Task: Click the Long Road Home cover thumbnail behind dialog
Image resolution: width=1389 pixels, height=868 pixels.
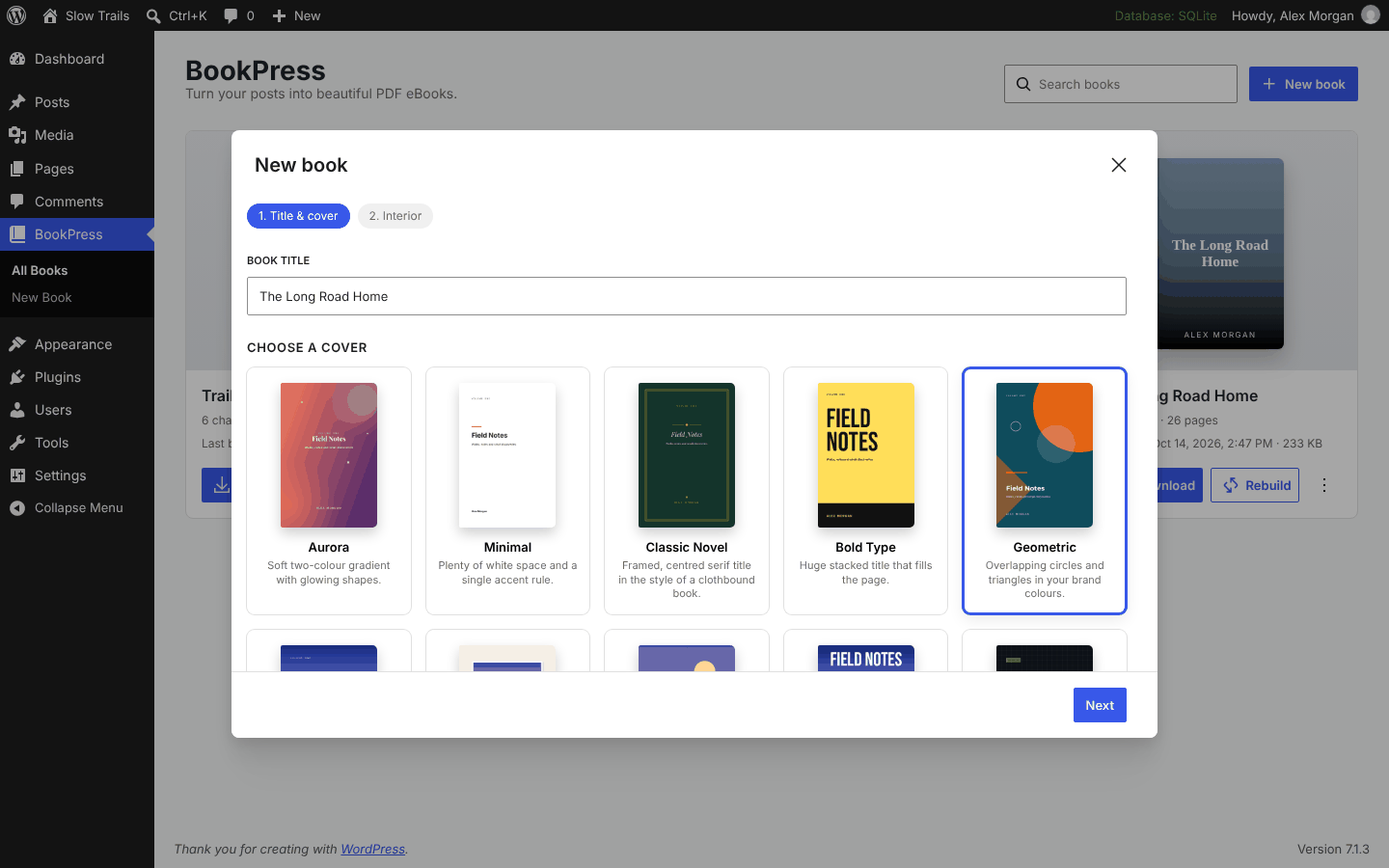Action: [1220, 254]
